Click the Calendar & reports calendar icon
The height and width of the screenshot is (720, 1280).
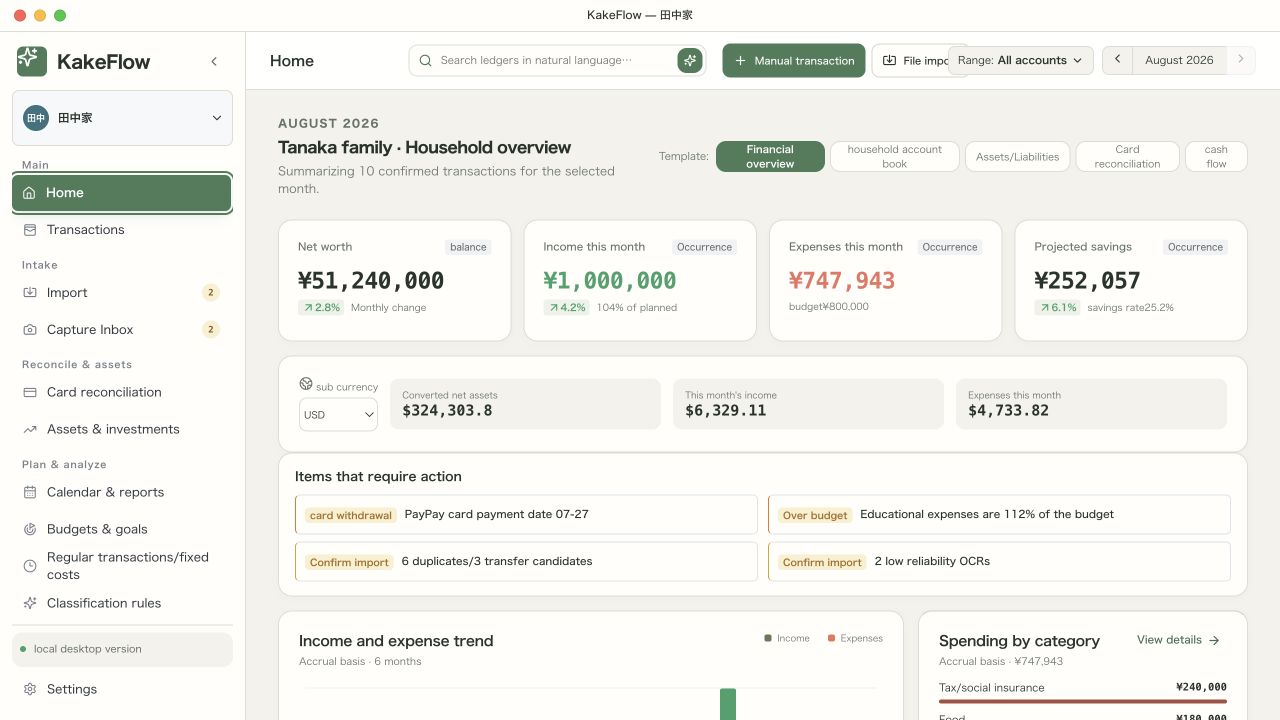[29, 493]
